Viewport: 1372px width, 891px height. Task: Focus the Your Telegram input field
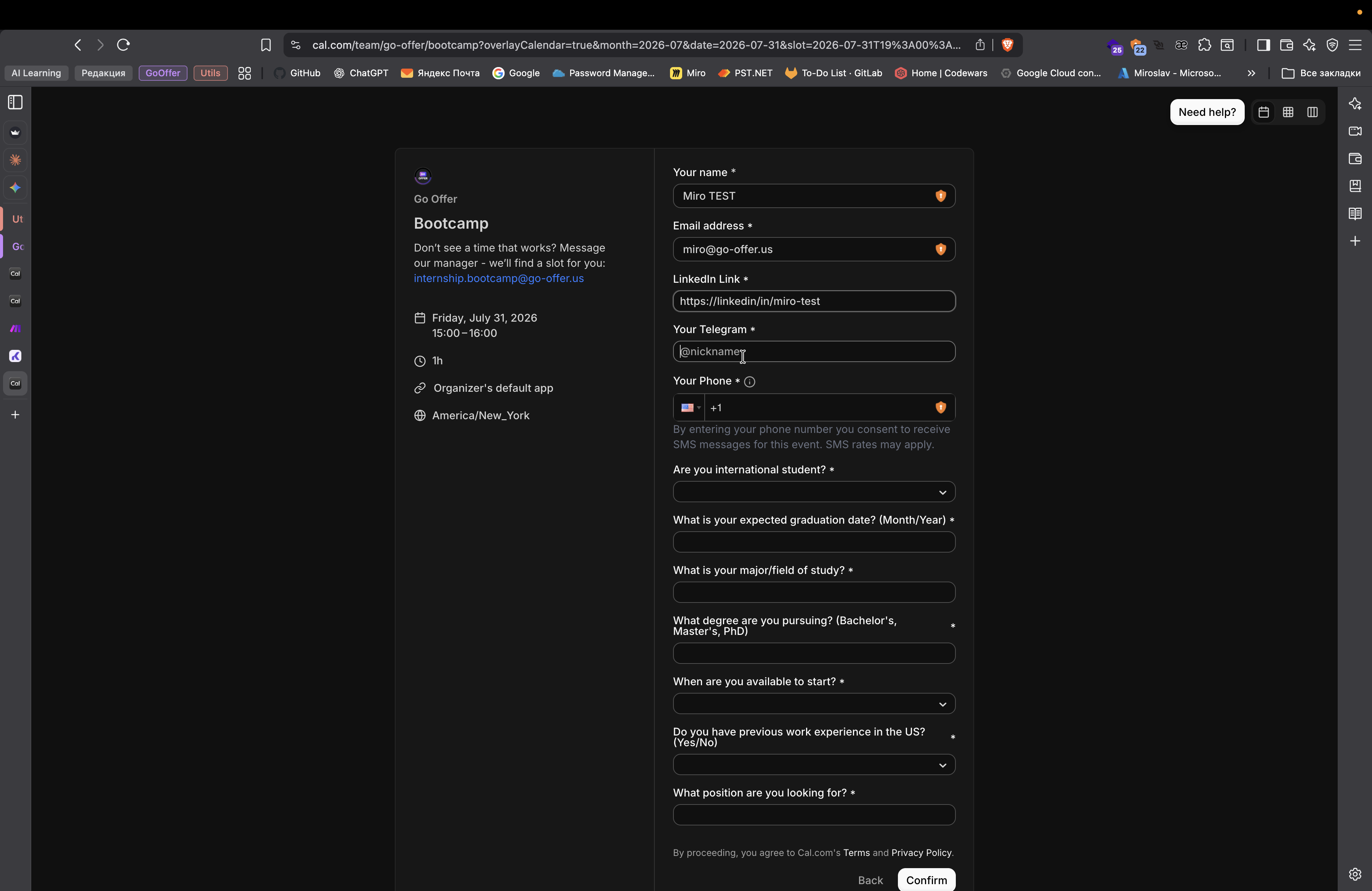pyautogui.click(x=813, y=351)
